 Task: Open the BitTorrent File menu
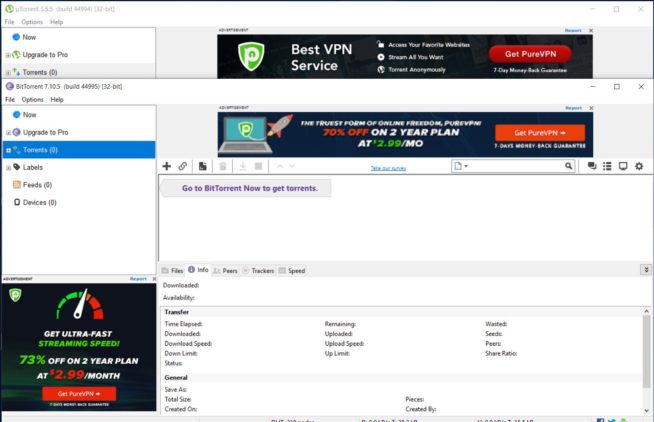click(10, 99)
